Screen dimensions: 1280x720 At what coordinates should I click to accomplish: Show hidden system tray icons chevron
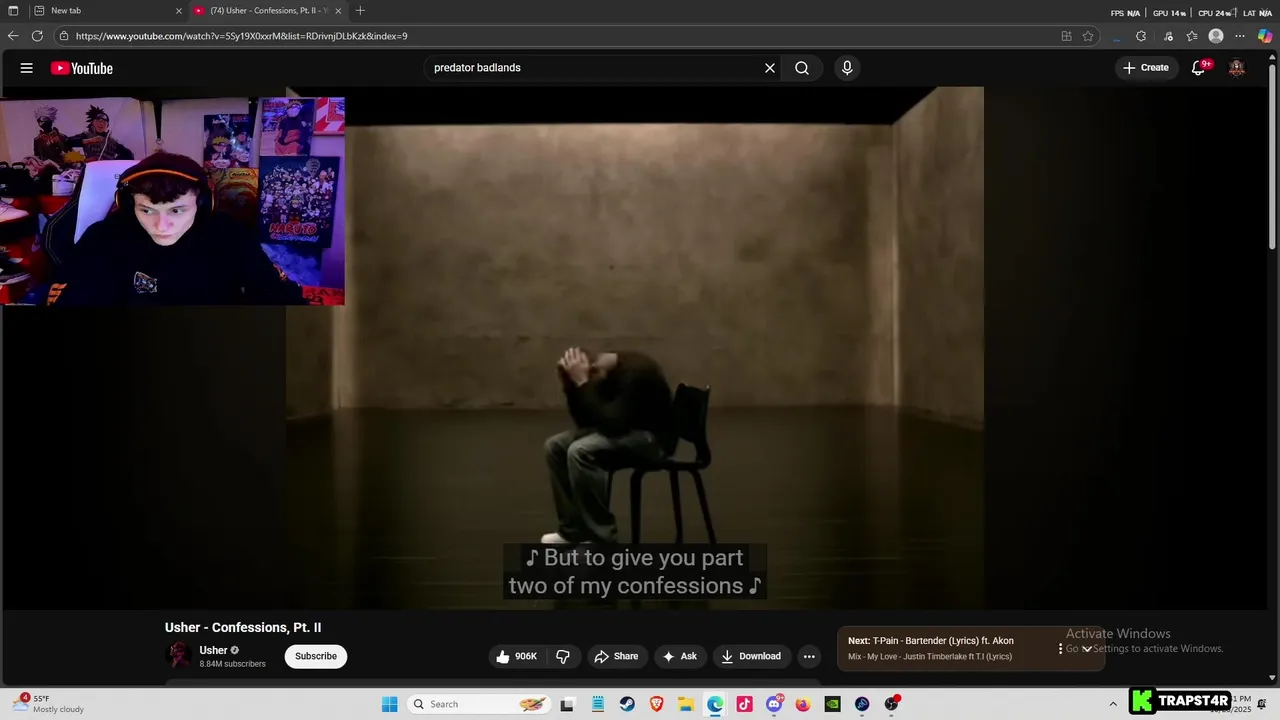(1113, 704)
